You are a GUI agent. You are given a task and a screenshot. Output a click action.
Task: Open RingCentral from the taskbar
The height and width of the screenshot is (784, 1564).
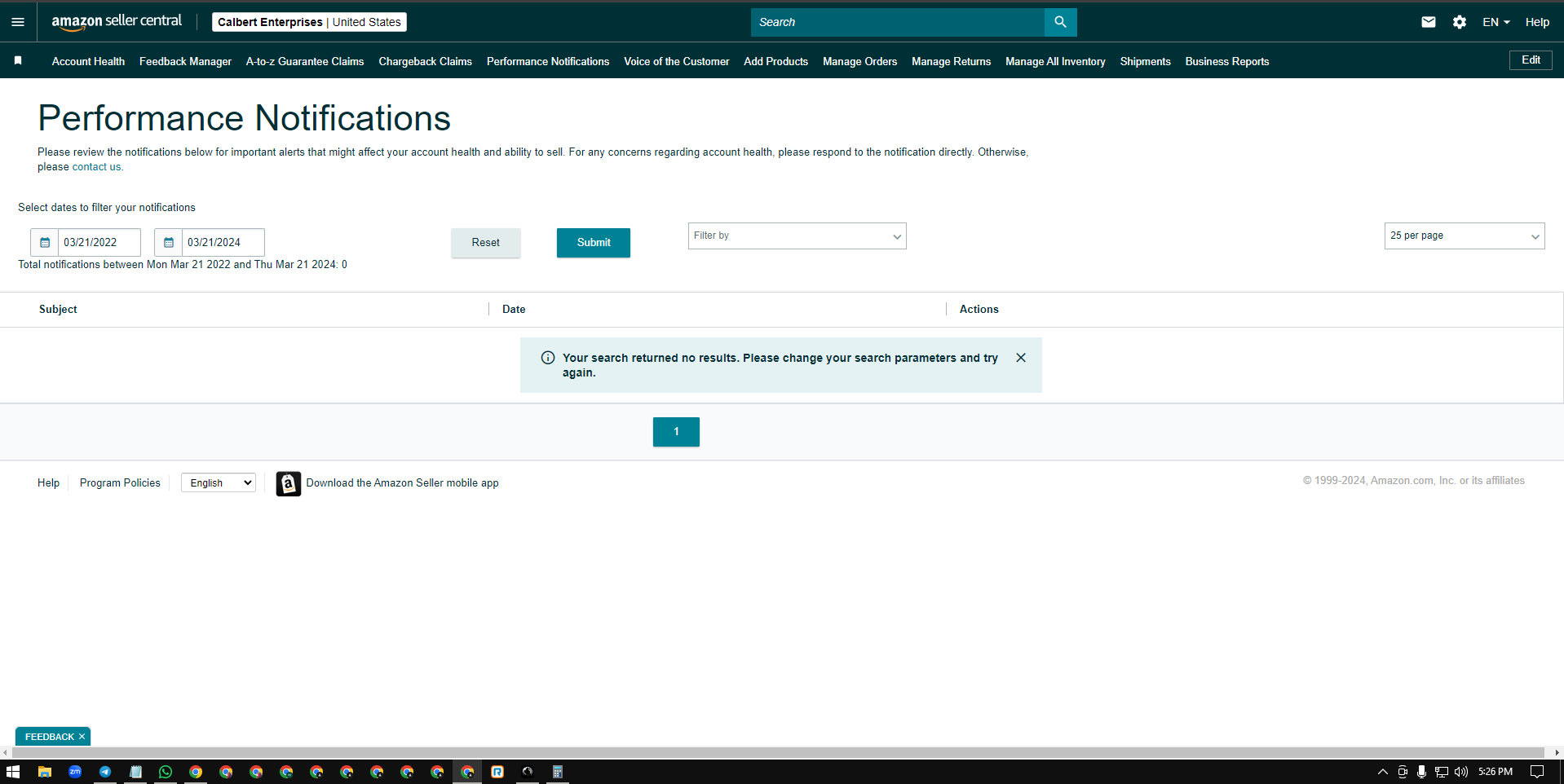point(497,772)
